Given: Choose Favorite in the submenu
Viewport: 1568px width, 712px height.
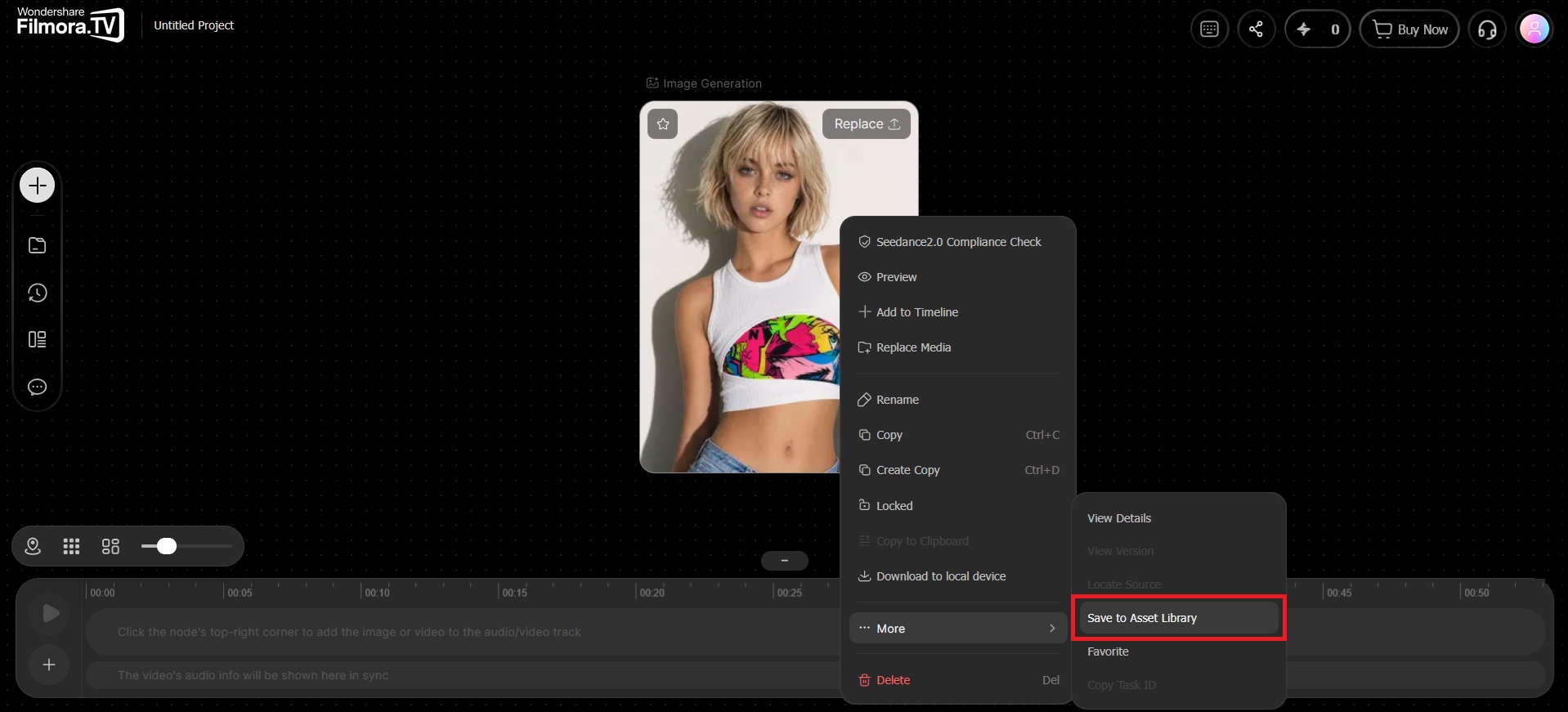Looking at the screenshot, I should click(x=1179, y=652).
